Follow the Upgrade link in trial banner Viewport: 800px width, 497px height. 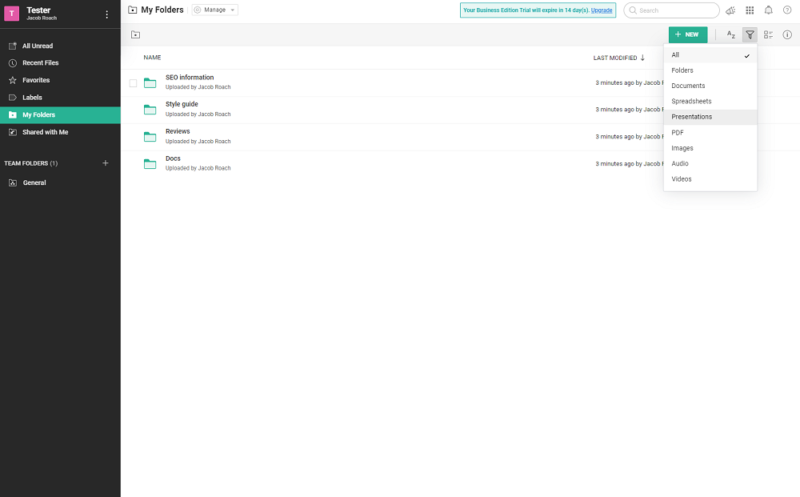click(602, 10)
